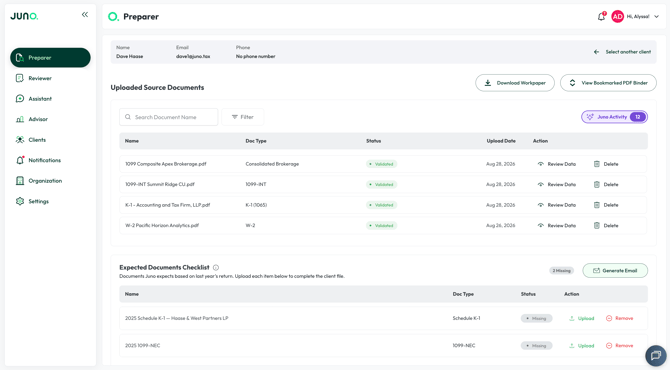Open Notifications in sidebar menu
This screenshot has width=670, height=370.
click(x=44, y=160)
